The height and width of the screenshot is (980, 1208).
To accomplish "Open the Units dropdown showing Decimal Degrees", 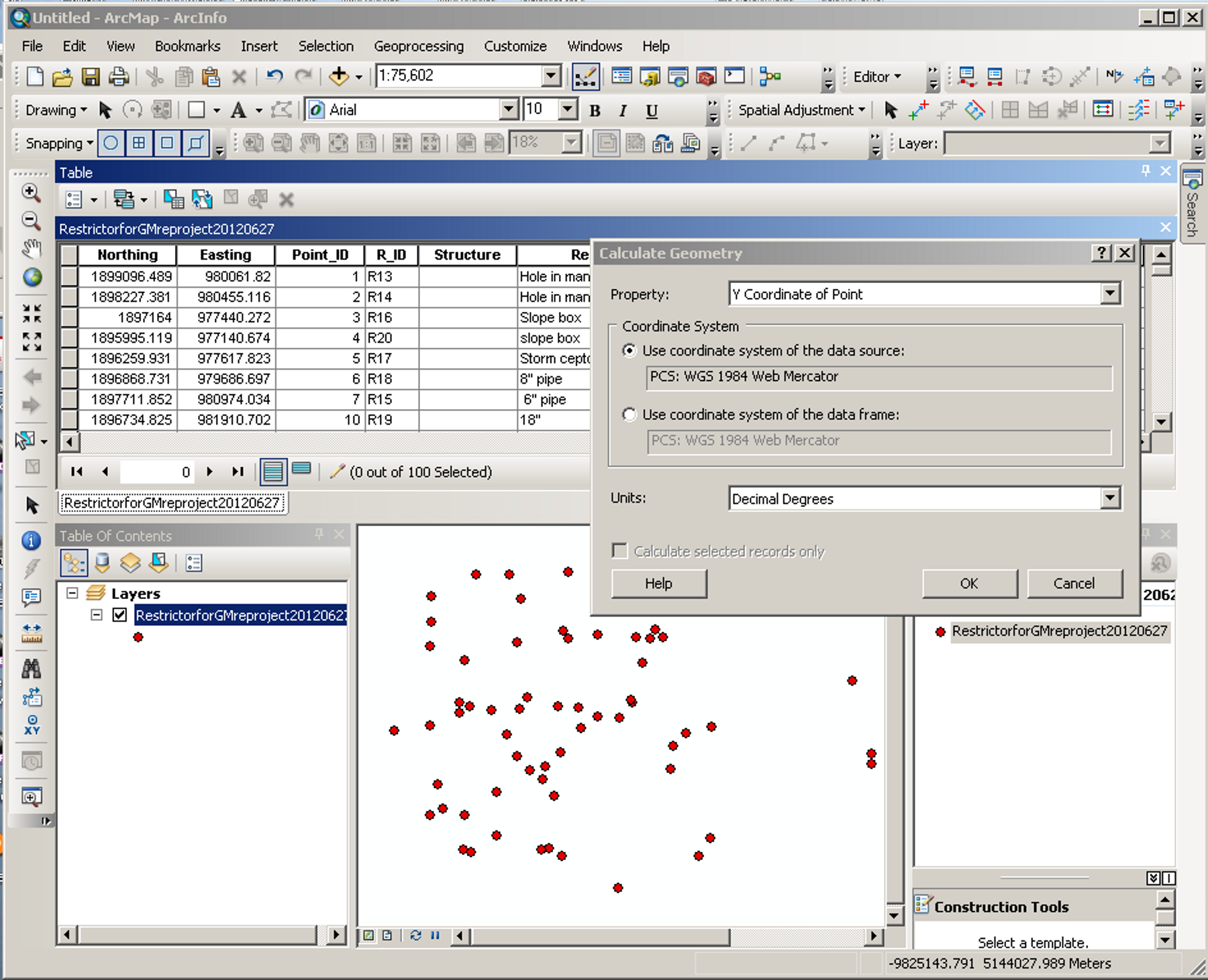I will point(1110,498).
